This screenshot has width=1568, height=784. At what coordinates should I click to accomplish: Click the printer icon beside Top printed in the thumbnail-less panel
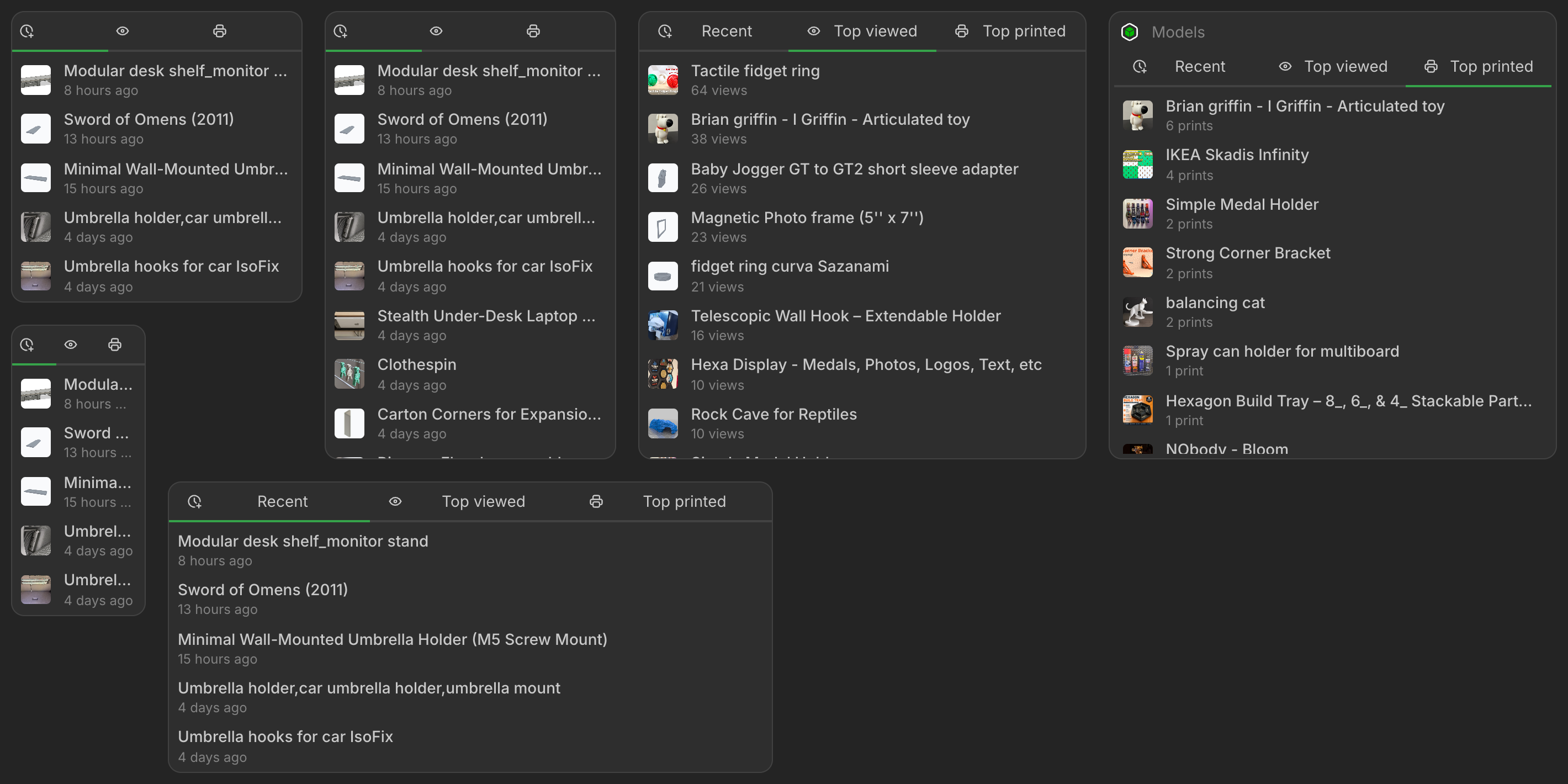596,501
